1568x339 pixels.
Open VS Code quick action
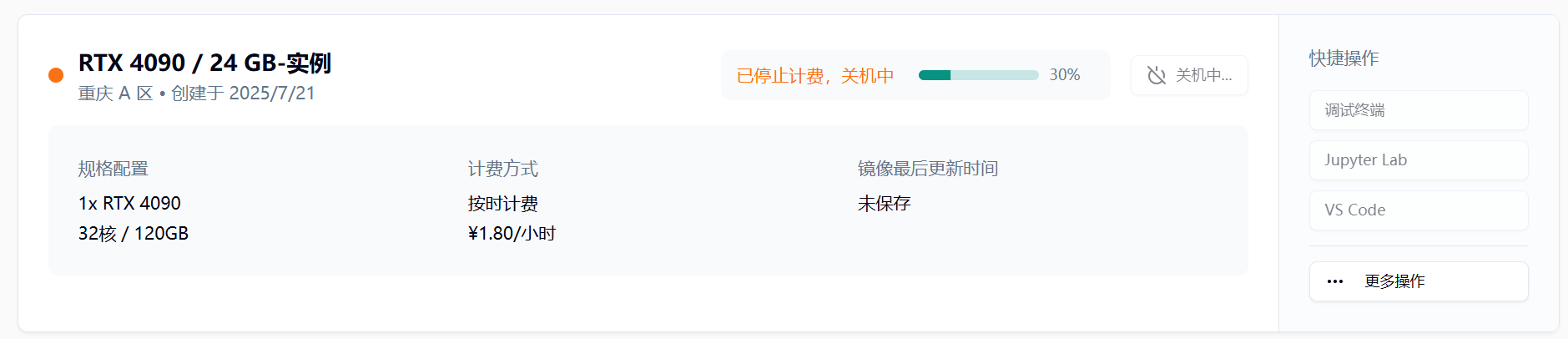click(1419, 210)
